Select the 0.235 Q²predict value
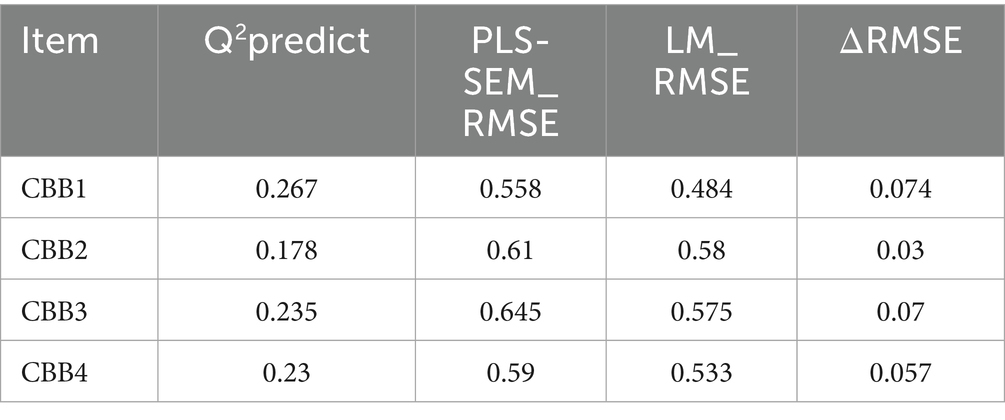This screenshot has width=1005, height=420. 287,311
